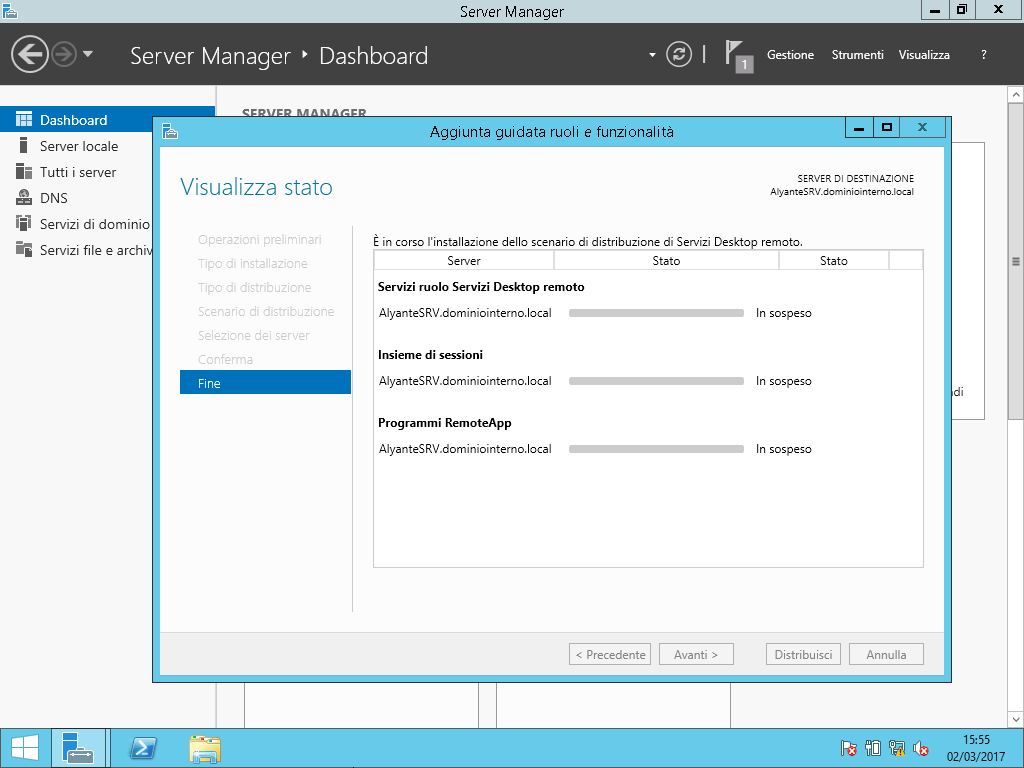Click the refresh icon in header
This screenshot has width=1024, height=768.
[x=679, y=54]
